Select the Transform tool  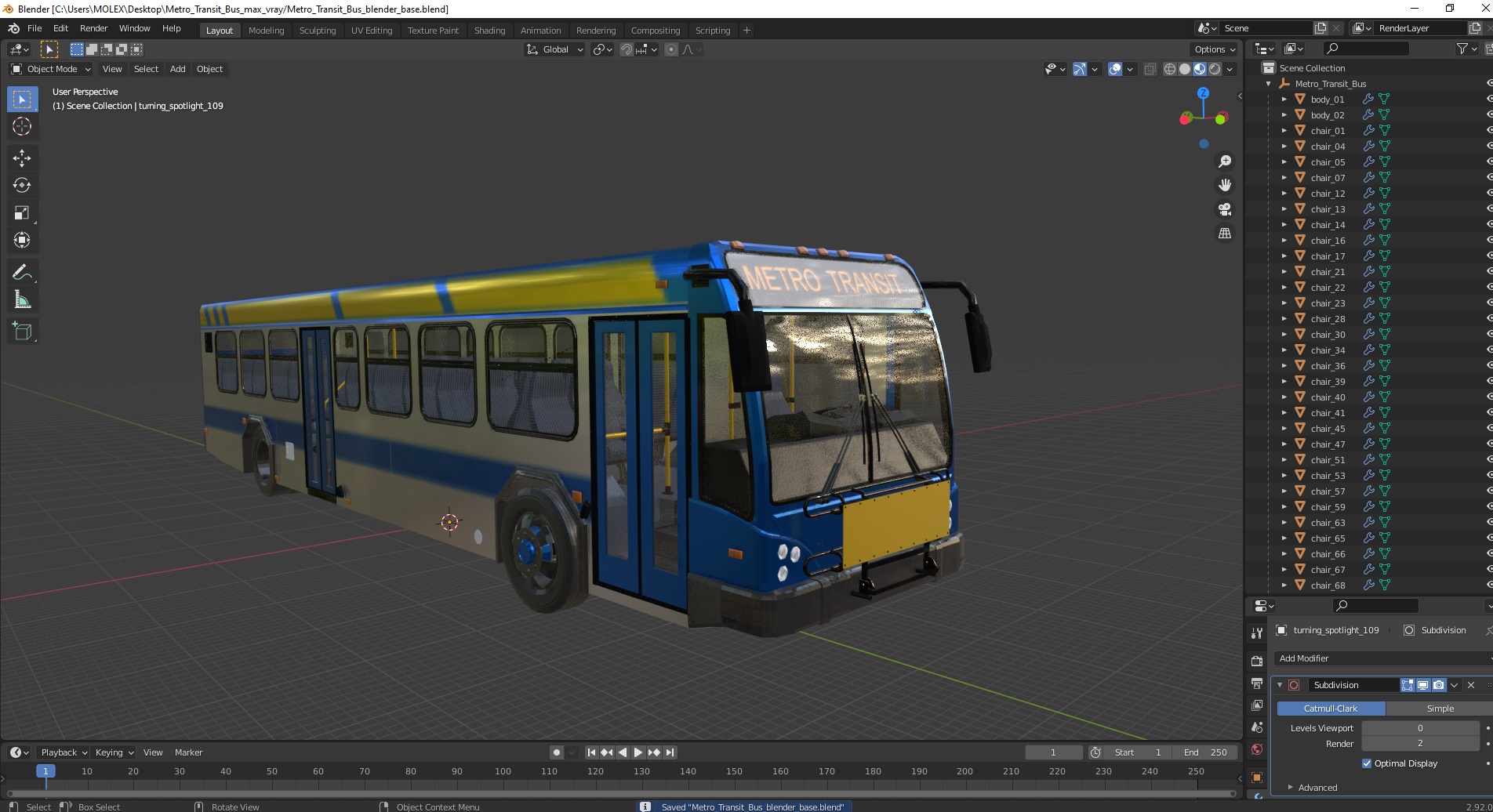click(x=22, y=241)
